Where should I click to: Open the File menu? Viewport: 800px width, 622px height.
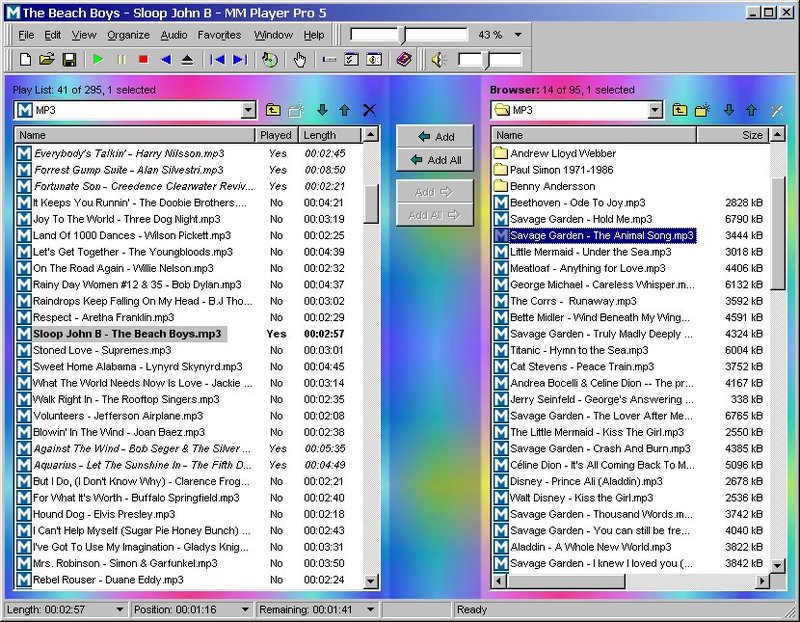pos(26,35)
